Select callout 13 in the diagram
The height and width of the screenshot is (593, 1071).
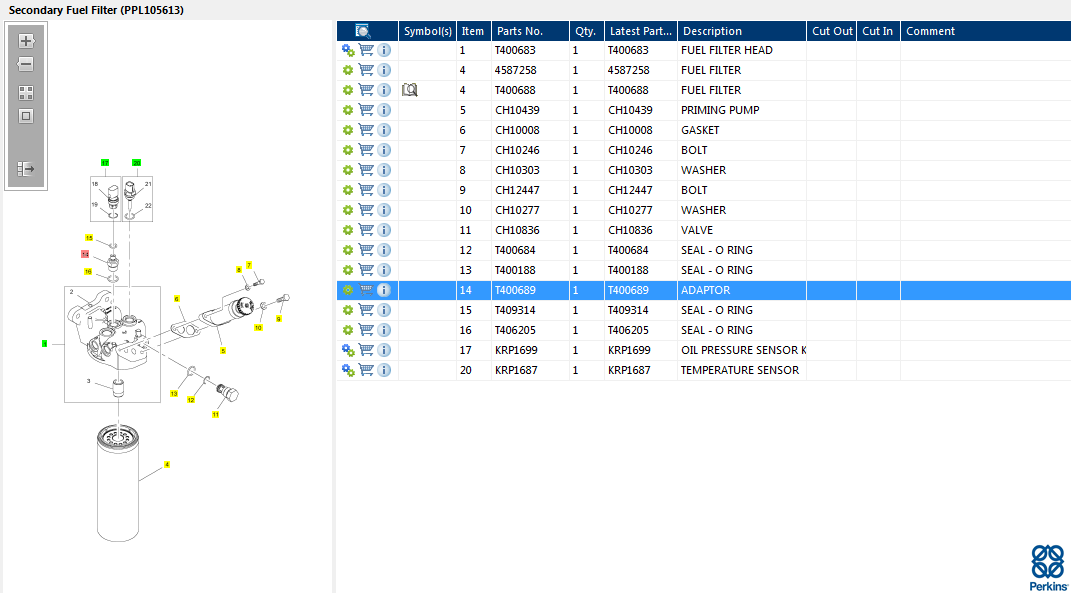click(x=174, y=394)
